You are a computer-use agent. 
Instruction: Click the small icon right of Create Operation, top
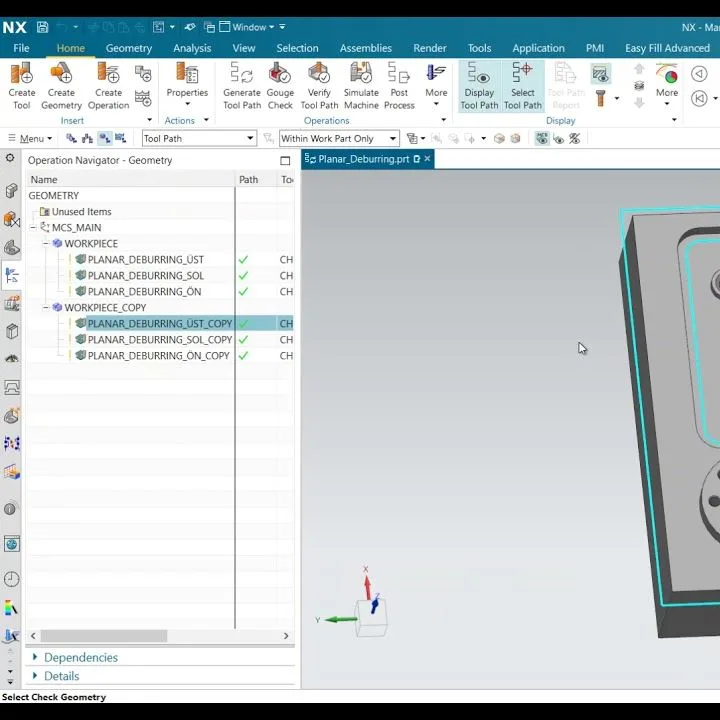(143, 73)
